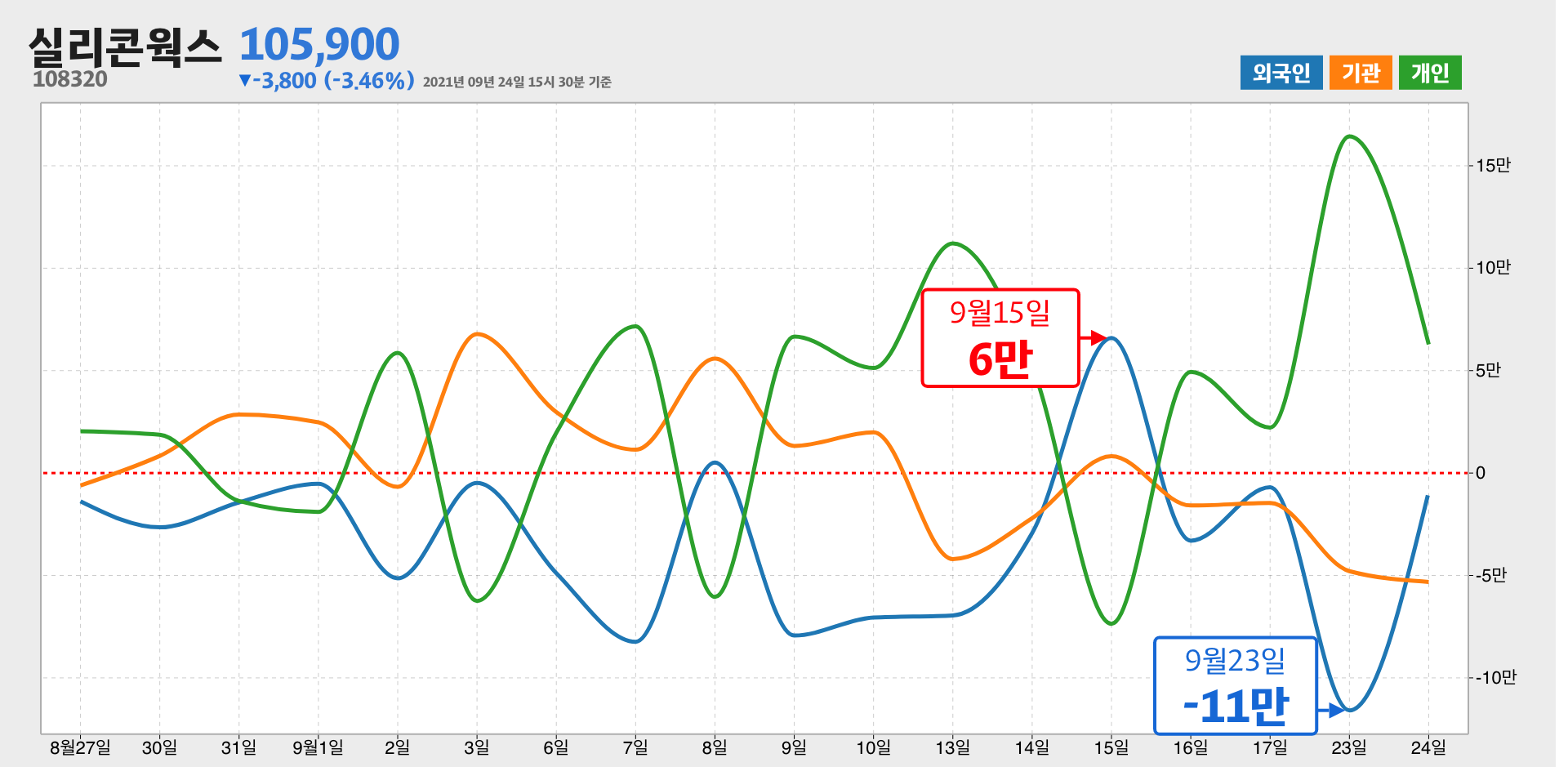
Task: Select the positive y-axis label 5만
Action: (1488, 371)
